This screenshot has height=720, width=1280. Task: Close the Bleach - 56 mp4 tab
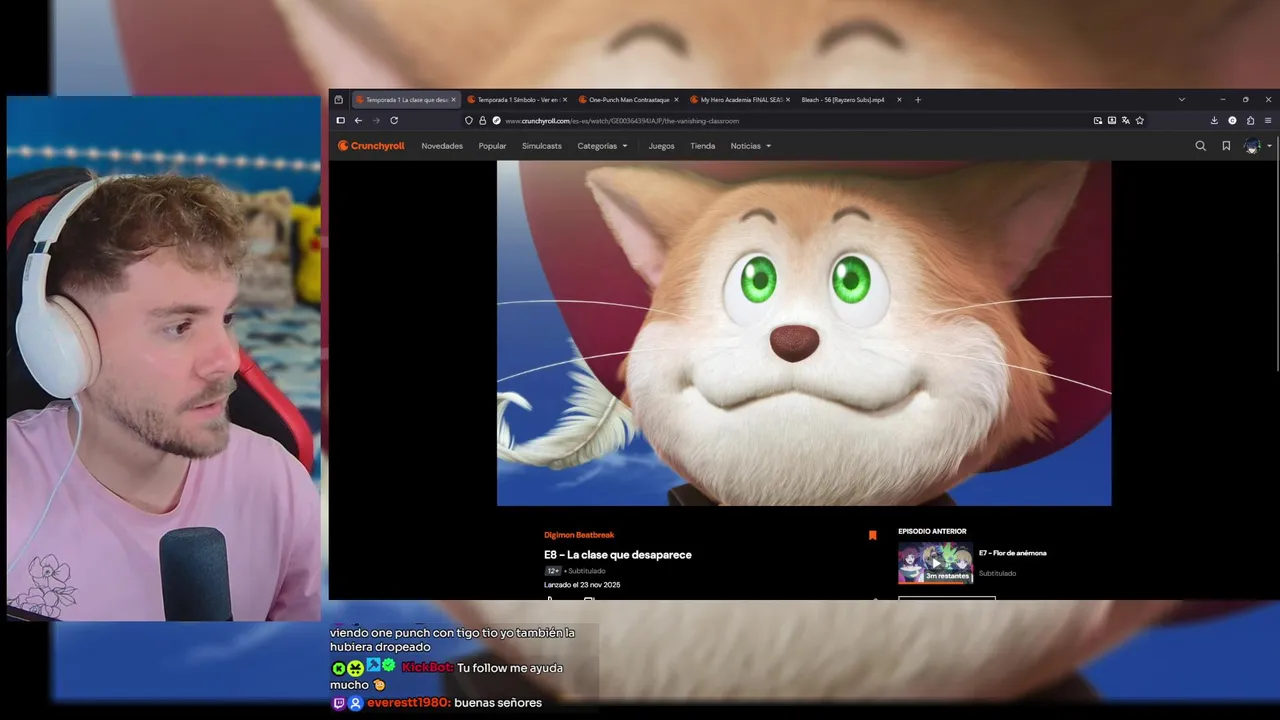[x=899, y=100]
